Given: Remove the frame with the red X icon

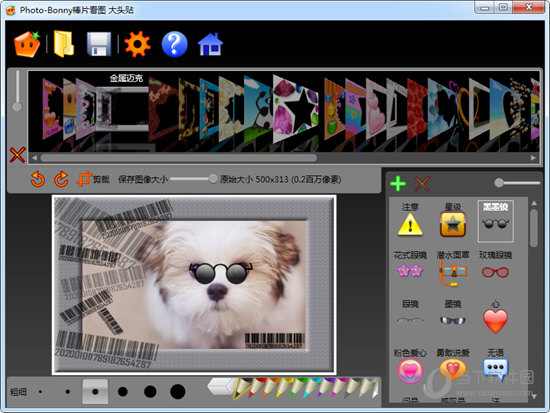Looking at the screenshot, I should click(x=17, y=155).
